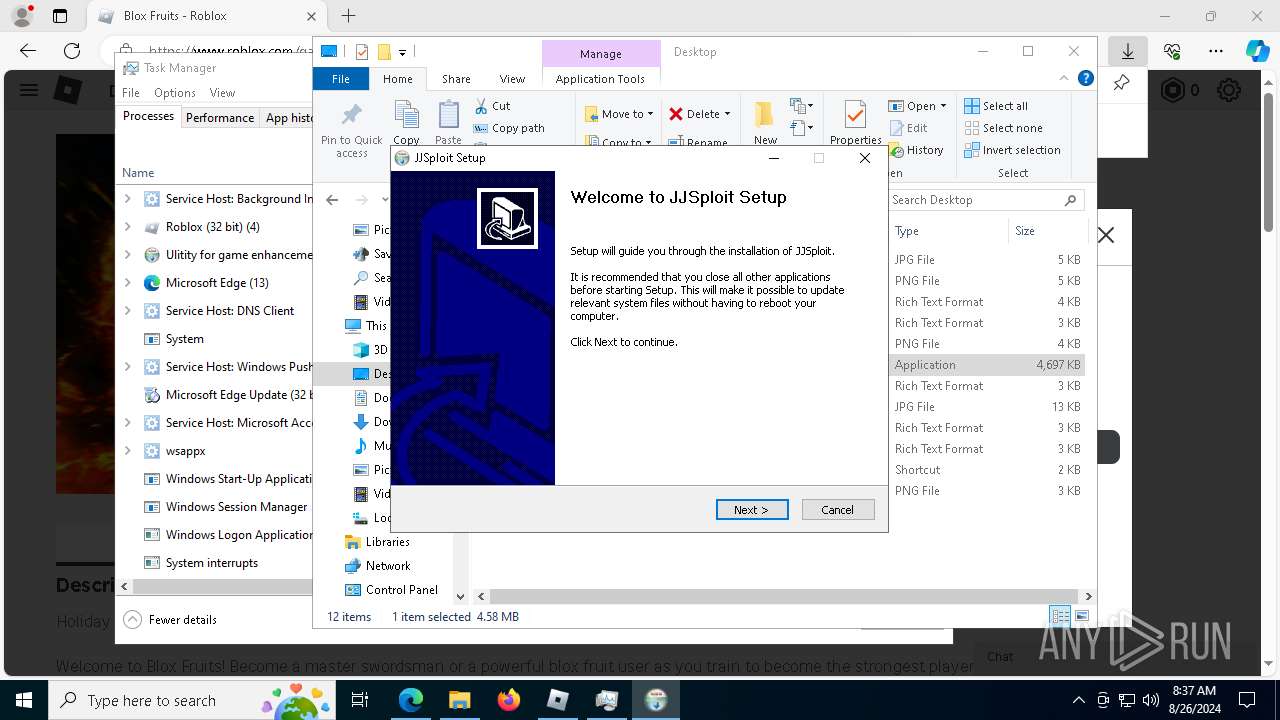
Task: Click the Explorer back arrow
Action: point(332,200)
